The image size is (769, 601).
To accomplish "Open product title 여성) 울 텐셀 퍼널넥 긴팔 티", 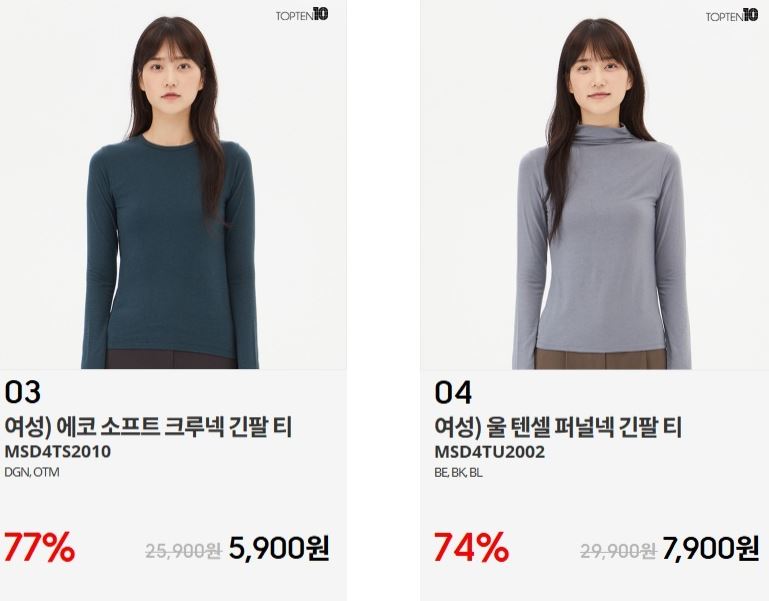I will pos(558,426).
